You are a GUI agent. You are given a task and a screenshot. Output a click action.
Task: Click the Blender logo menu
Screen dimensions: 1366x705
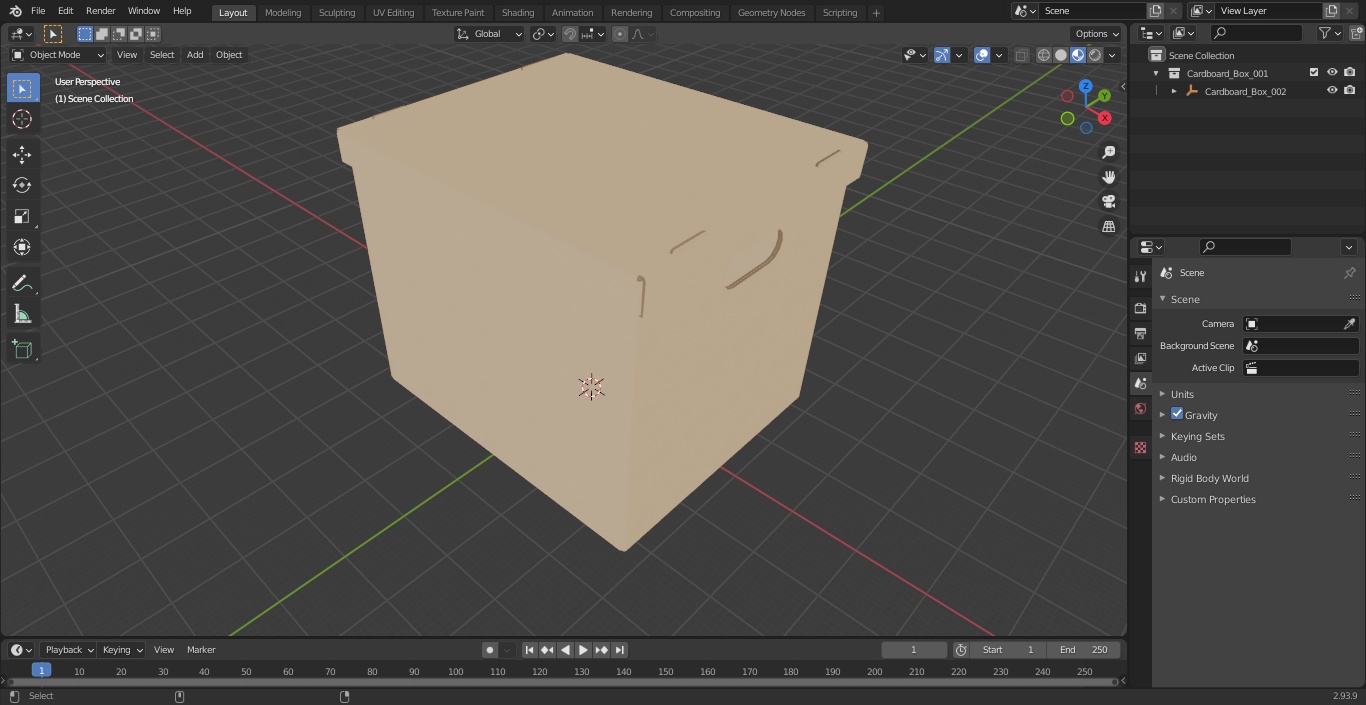pyautogui.click(x=14, y=11)
